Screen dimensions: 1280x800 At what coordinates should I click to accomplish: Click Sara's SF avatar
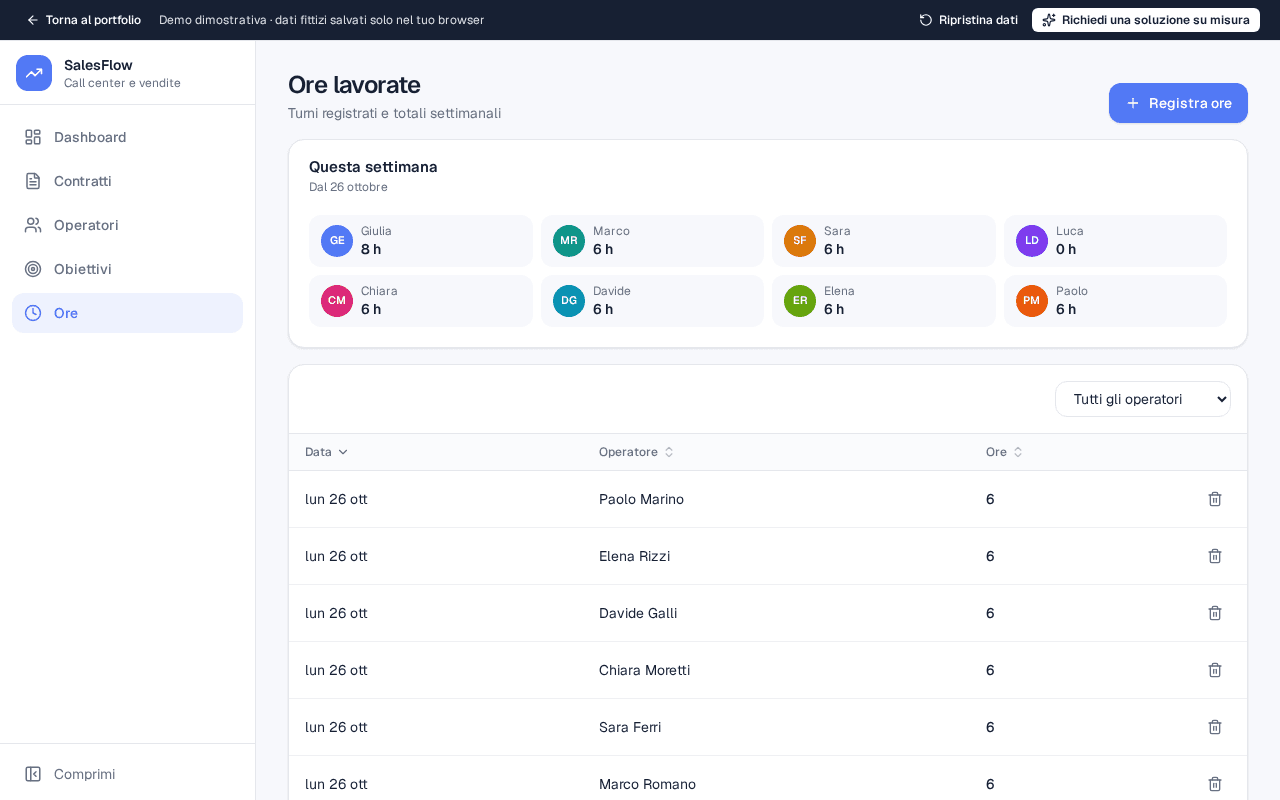[x=800, y=241]
